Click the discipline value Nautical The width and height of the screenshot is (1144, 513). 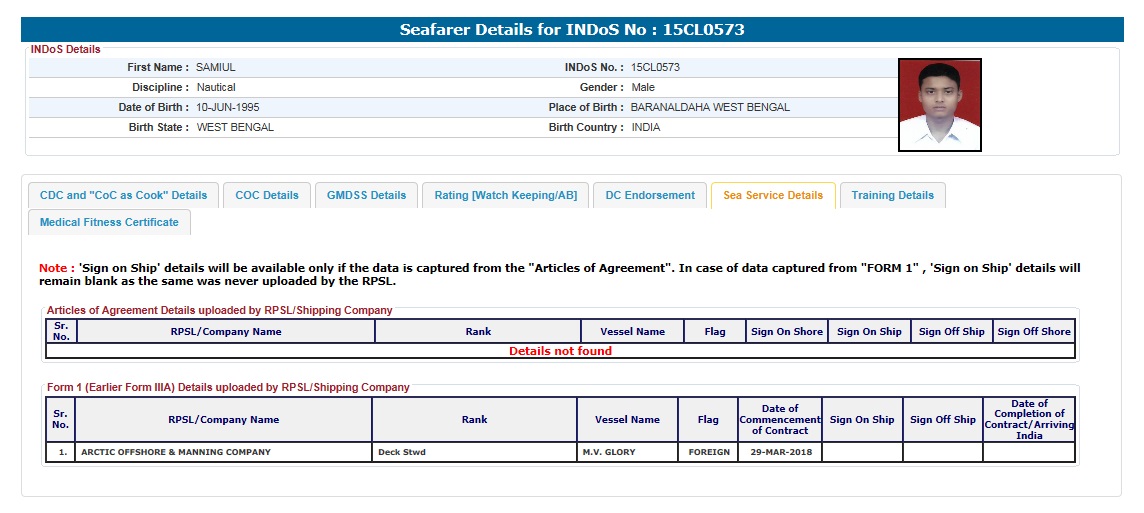(216, 87)
